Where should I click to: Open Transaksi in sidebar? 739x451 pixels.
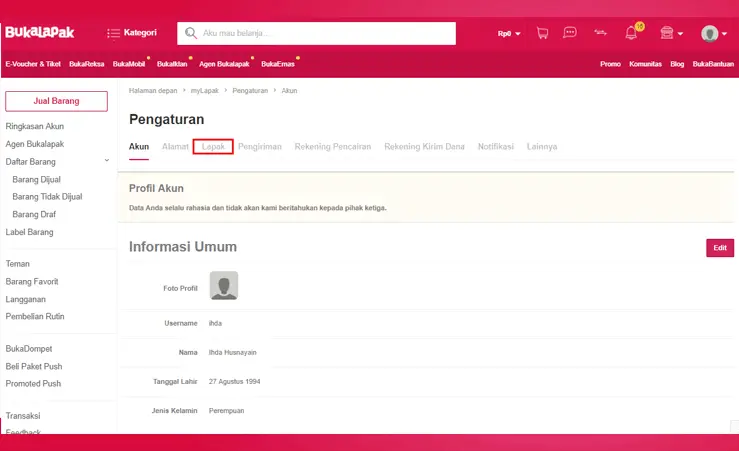coord(23,416)
